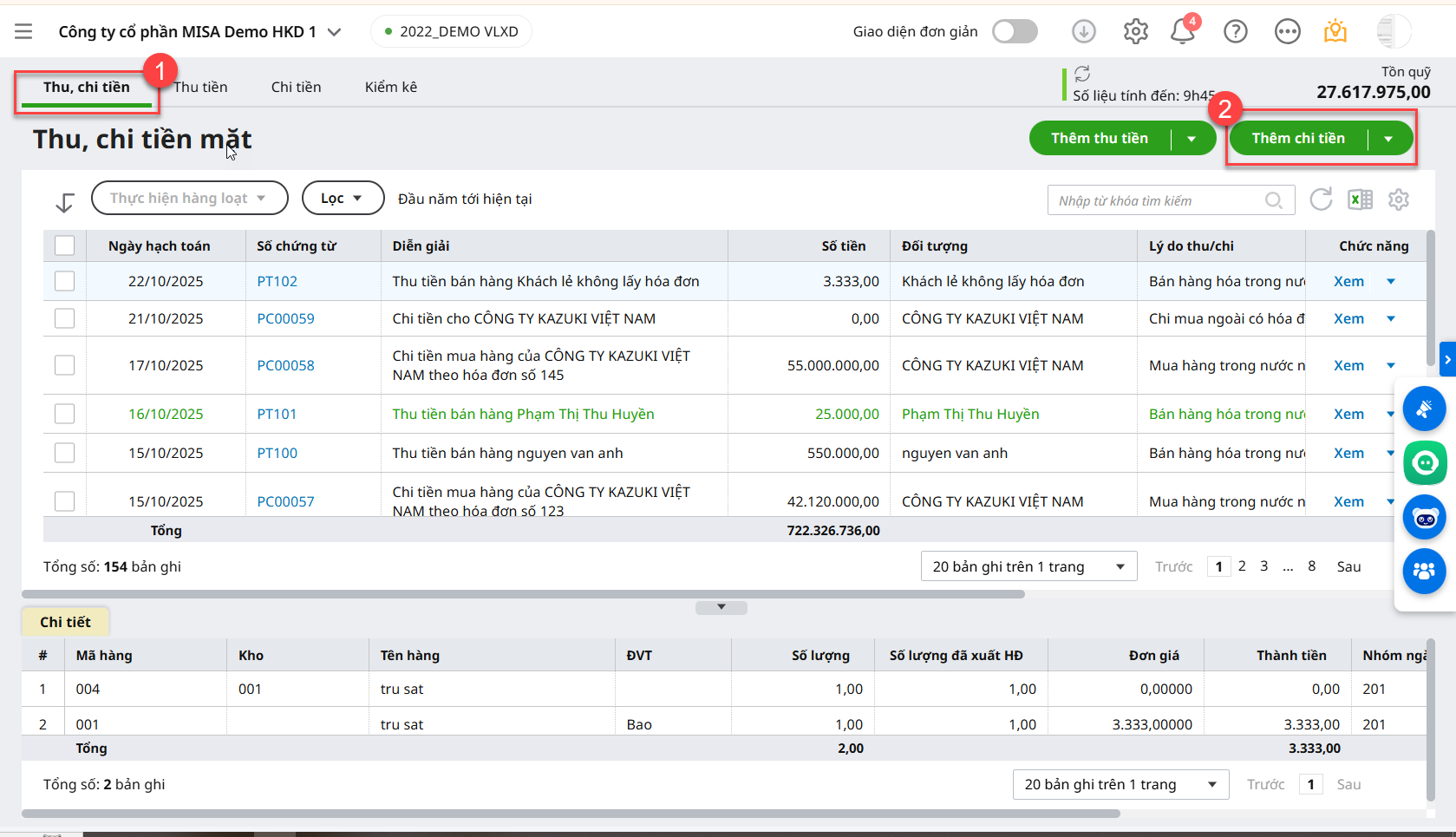Image resolution: width=1456 pixels, height=837 pixels.
Task: Click the notification bell icon
Action: tap(1182, 32)
